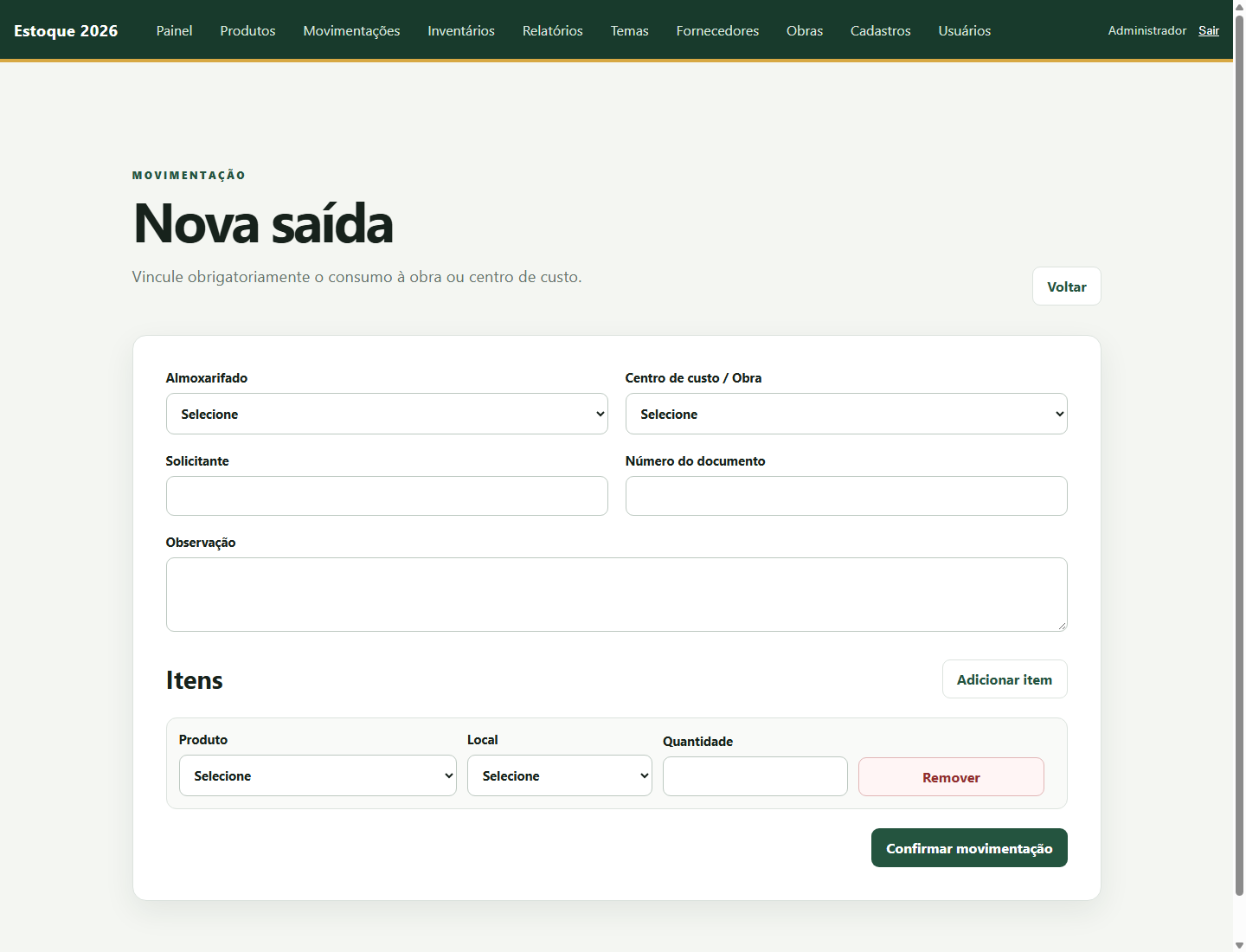The width and height of the screenshot is (1246, 952).
Task: Click Confirmar movimentação button
Action: 969,848
